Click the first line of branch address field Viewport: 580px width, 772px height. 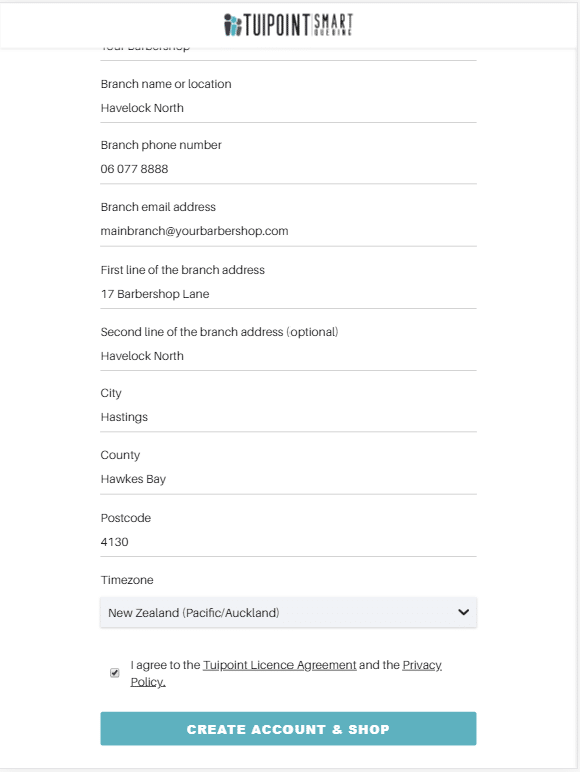(x=289, y=294)
